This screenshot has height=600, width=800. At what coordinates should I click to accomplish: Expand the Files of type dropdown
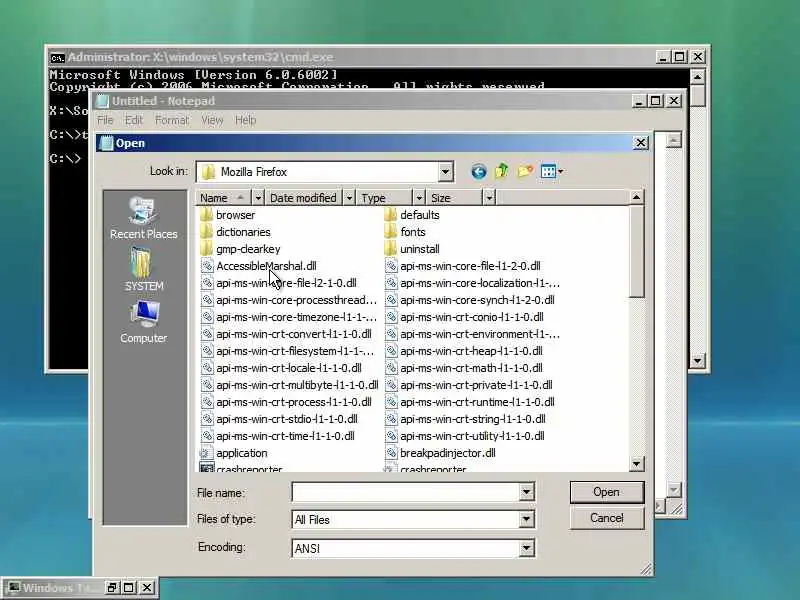point(526,520)
